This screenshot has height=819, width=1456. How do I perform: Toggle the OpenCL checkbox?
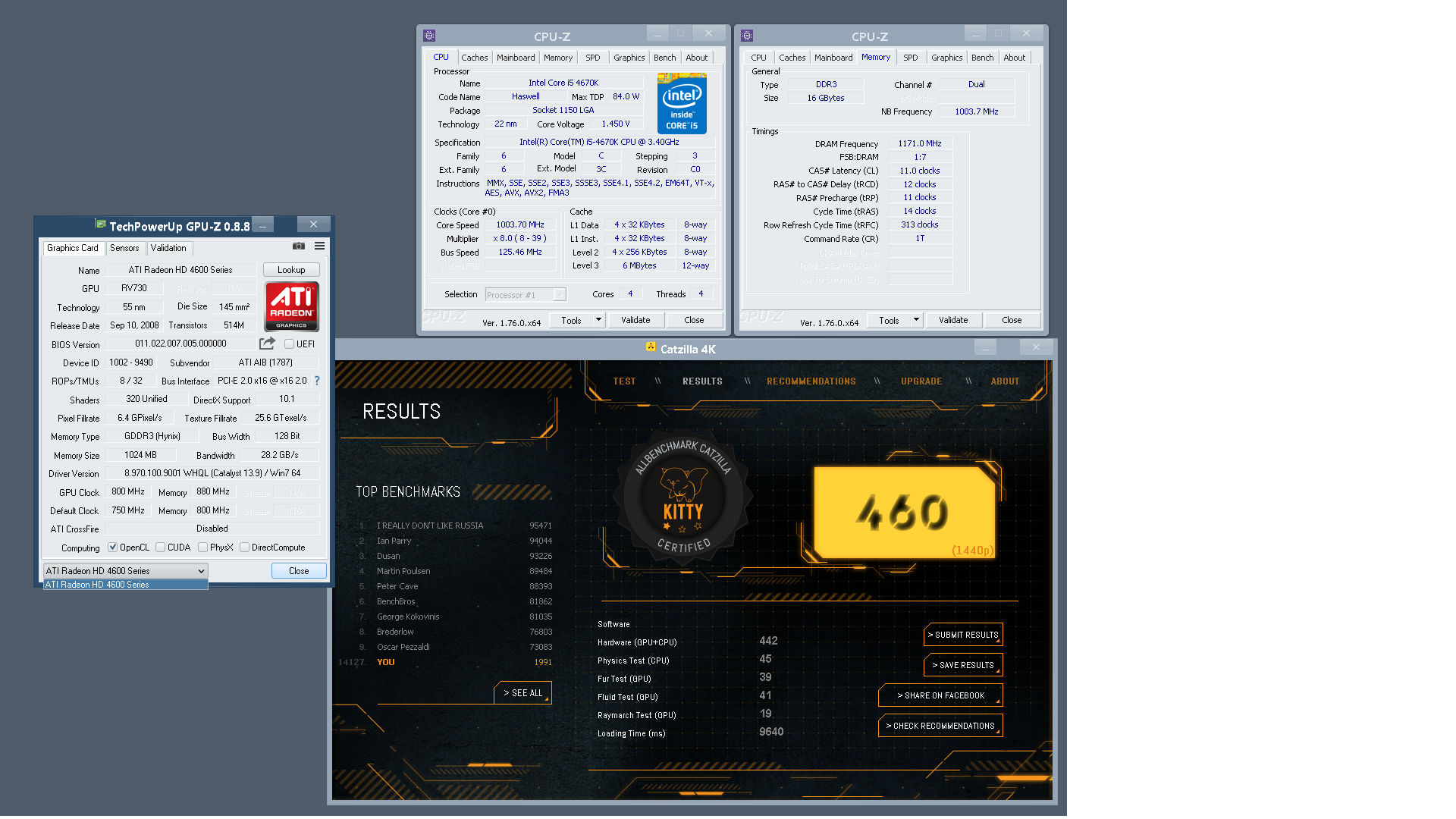click(x=112, y=548)
